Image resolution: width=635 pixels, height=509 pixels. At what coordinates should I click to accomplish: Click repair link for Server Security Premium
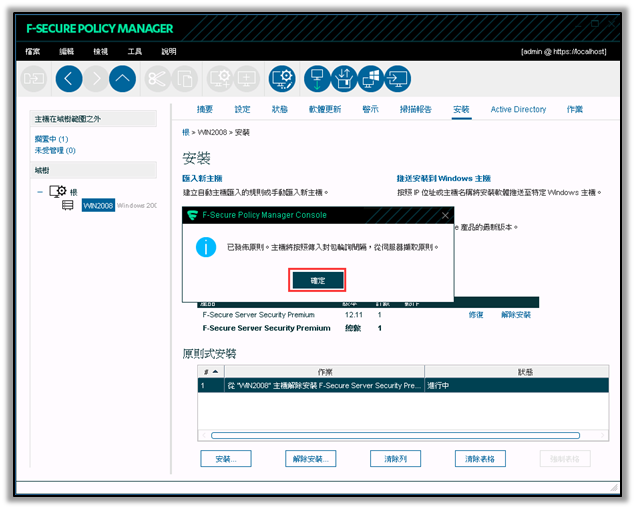pyautogui.click(x=476, y=315)
